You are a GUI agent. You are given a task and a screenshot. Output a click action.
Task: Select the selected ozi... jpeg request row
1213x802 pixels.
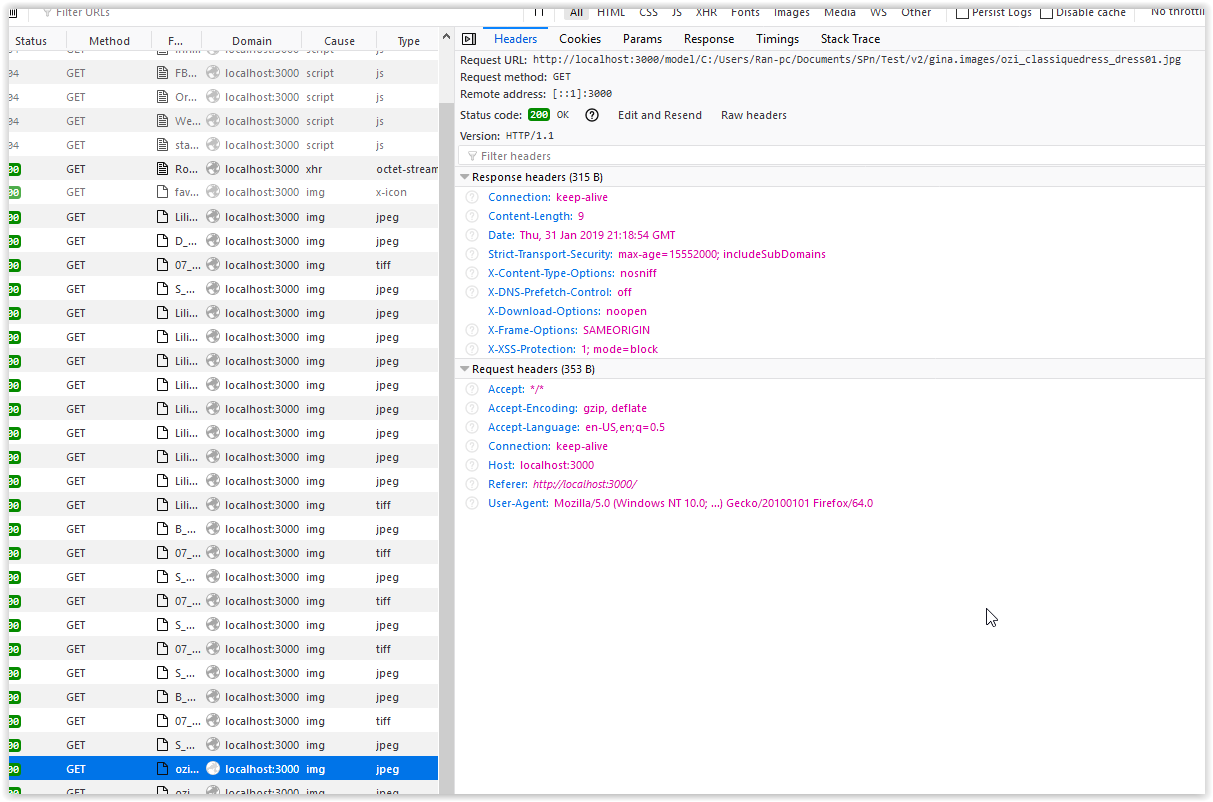pyautogui.click(x=223, y=769)
